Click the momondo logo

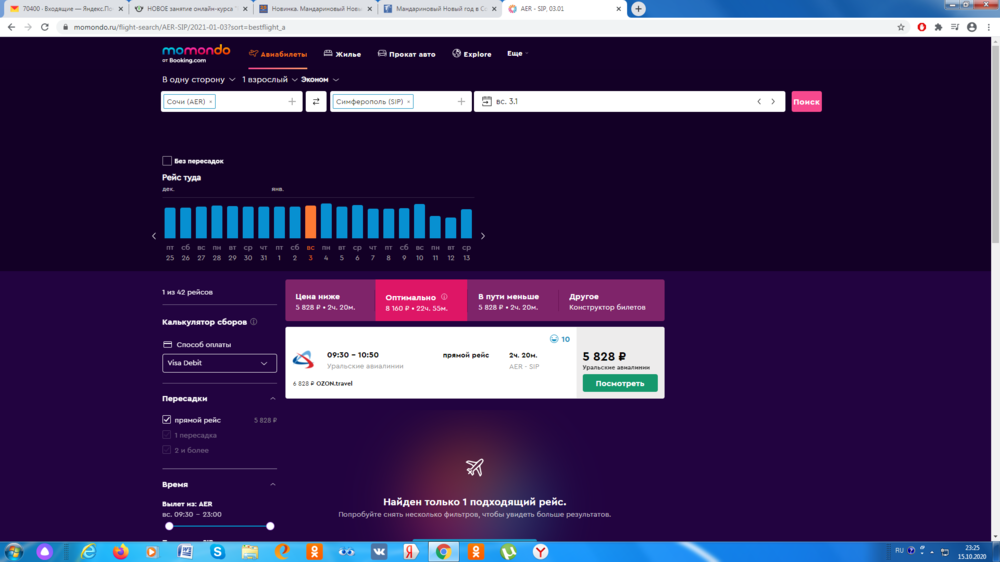(x=196, y=53)
